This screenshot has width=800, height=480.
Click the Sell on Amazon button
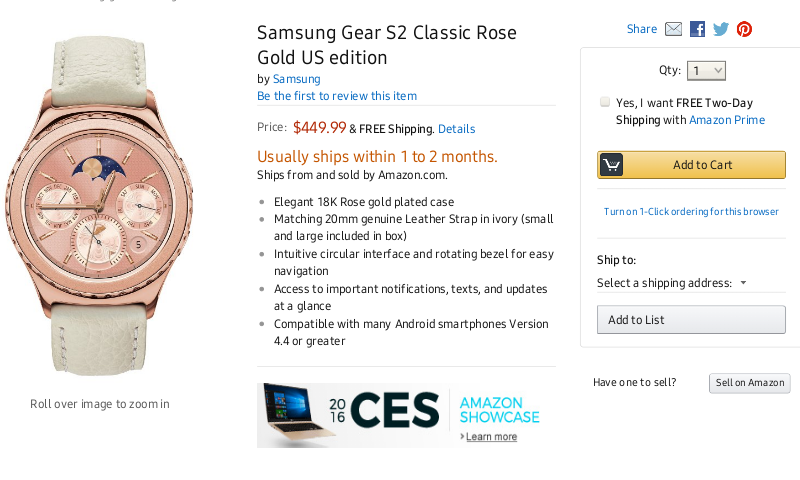[750, 383]
